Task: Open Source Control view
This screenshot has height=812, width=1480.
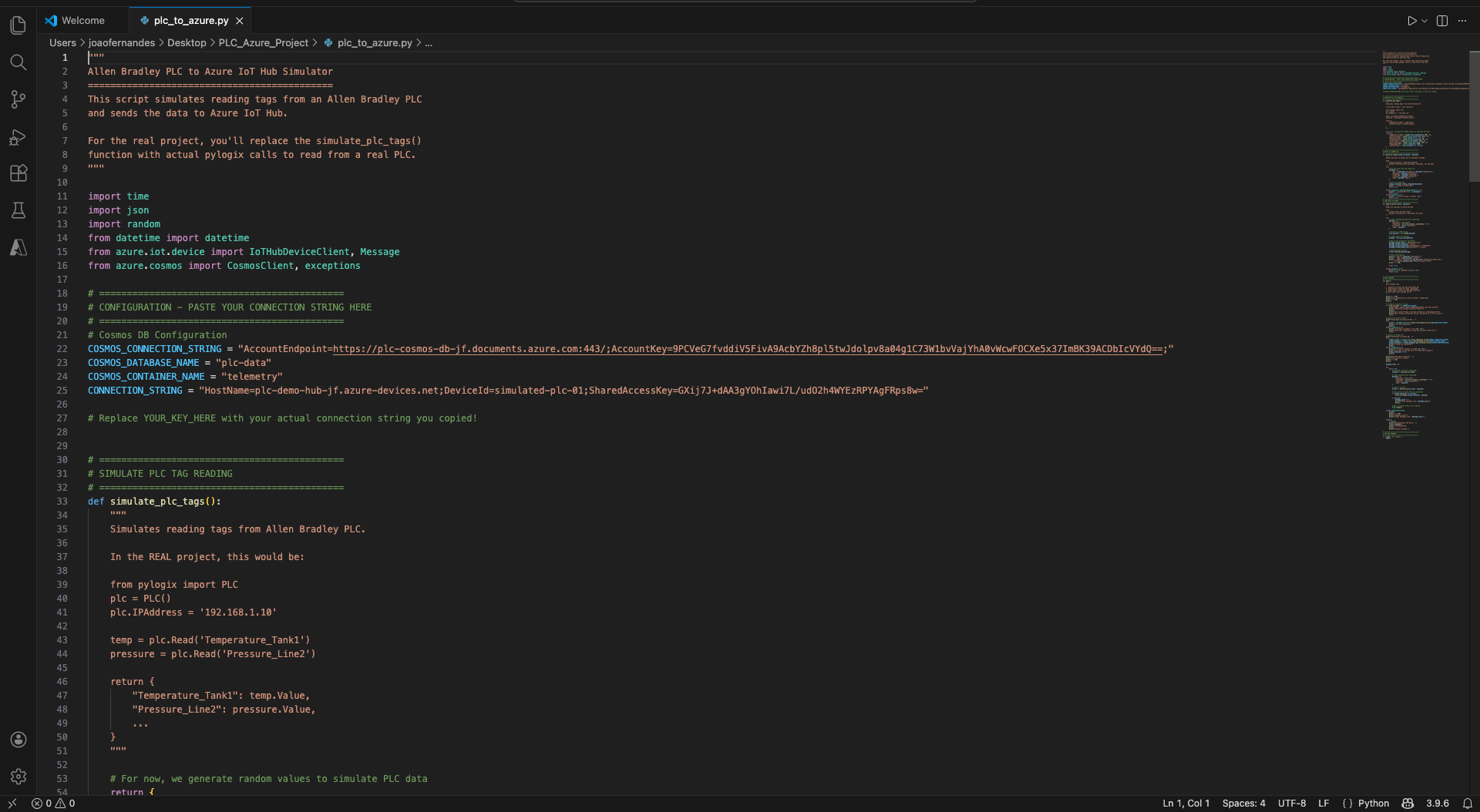Action: pos(18,99)
